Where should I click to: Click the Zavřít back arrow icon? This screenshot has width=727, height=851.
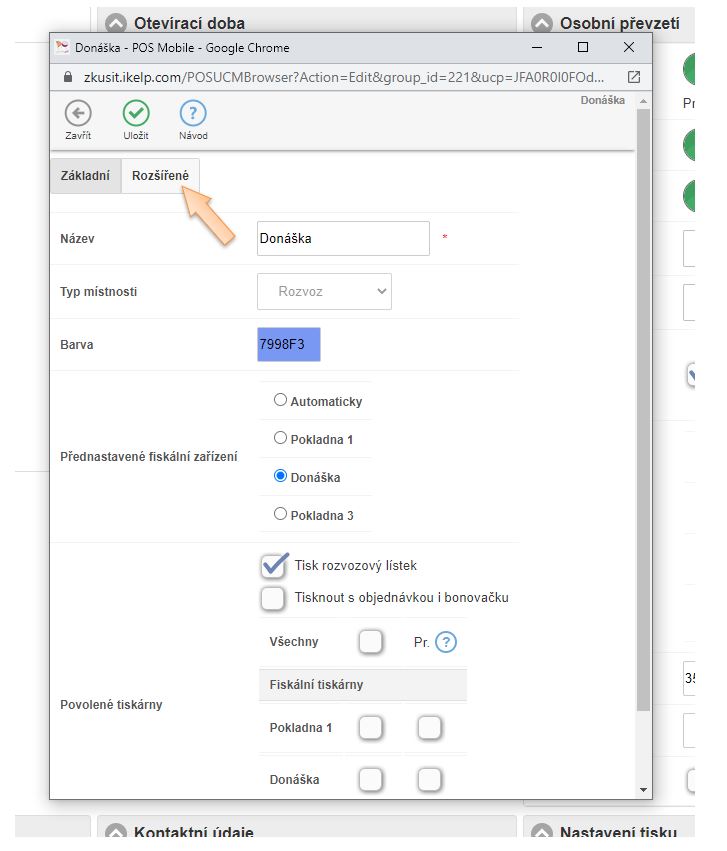(78, 113)
